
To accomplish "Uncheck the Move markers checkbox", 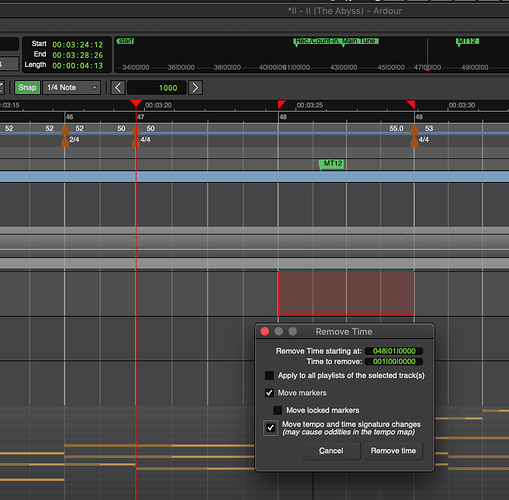I will (269, 393).
